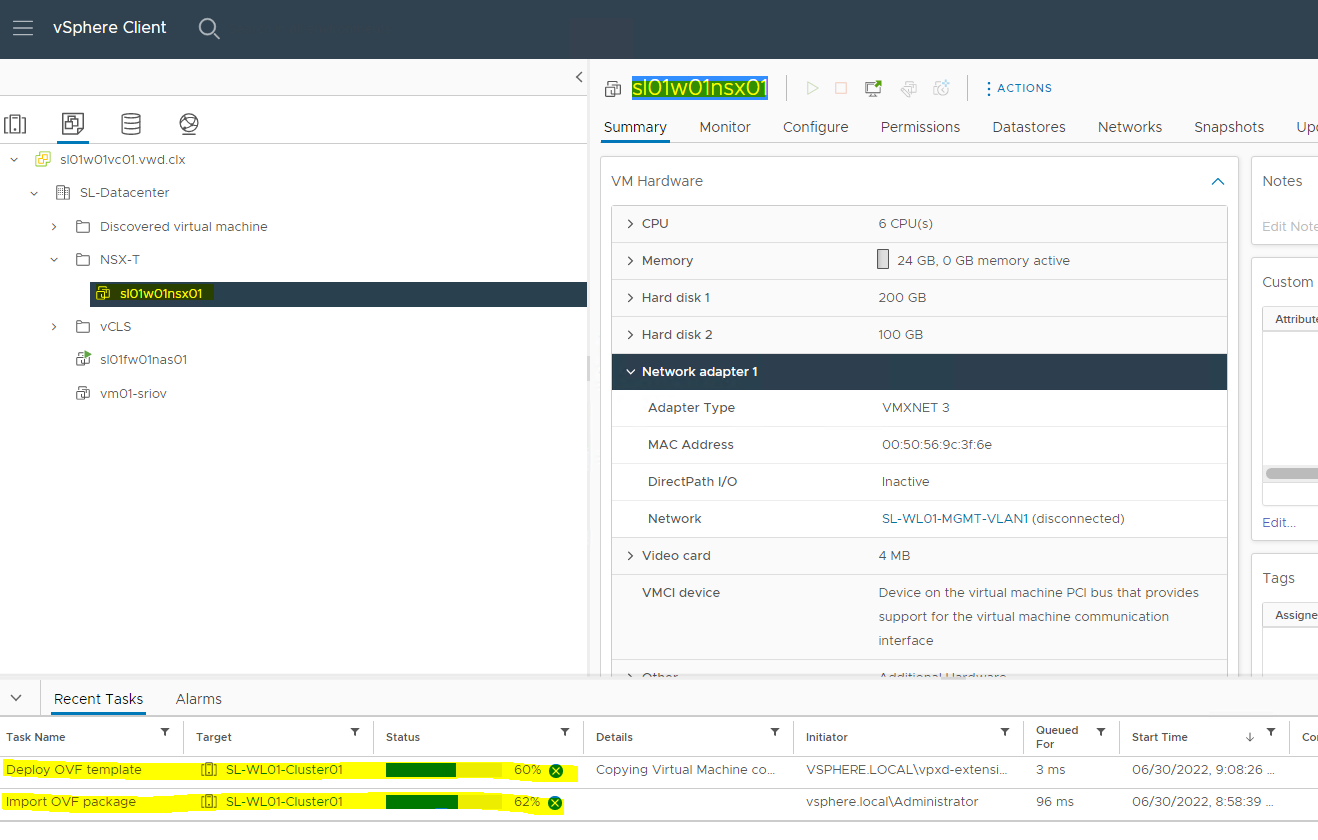Cancel the Import OVF package task
The width and height of the screenshot is (1318, 840).
[x=555, y=803]
